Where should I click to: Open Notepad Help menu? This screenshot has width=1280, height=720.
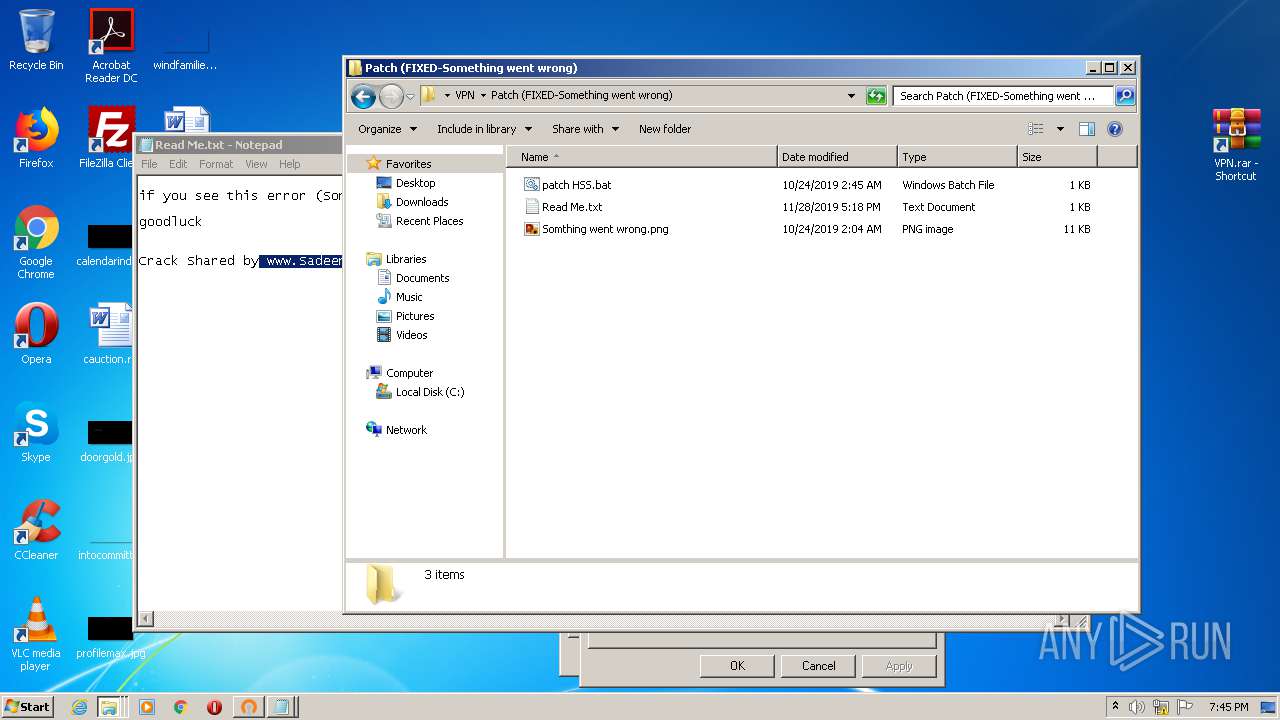pos(290,164)
